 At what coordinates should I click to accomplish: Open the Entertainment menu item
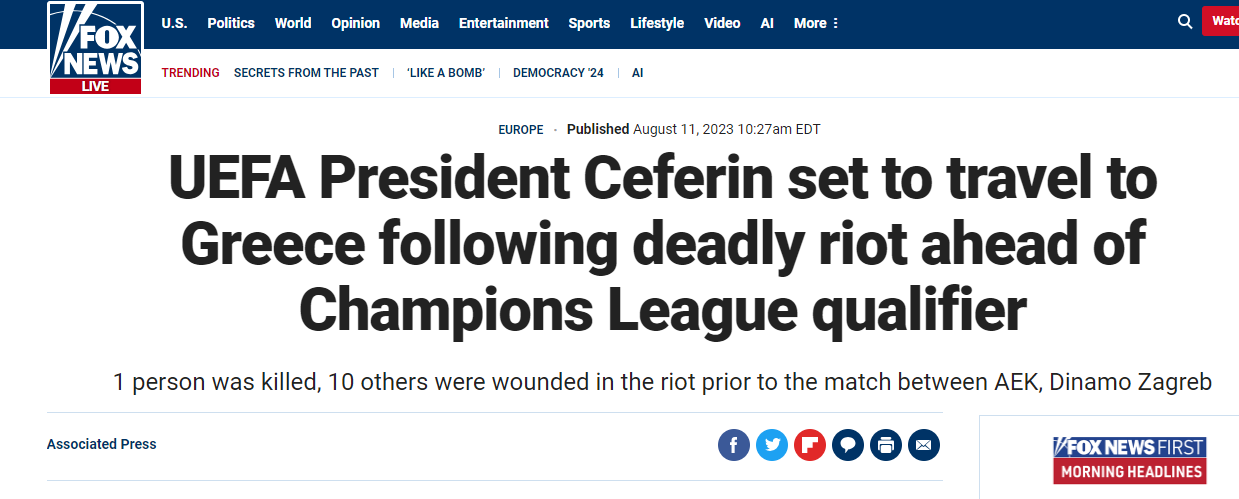click(x=503, y=23)
